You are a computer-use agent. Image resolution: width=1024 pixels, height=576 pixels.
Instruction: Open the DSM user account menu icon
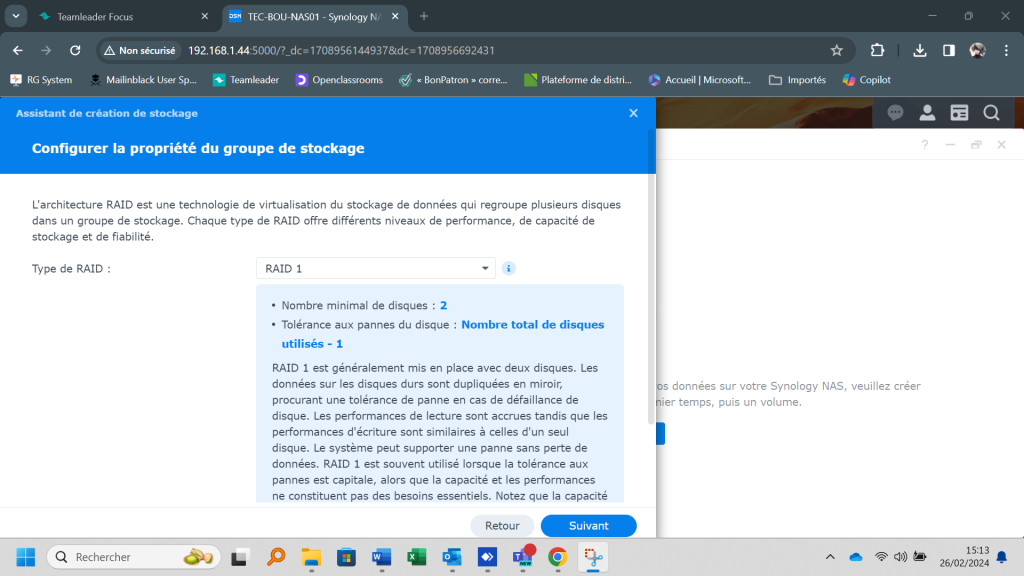pyautogui.click(x=927, y=113)
